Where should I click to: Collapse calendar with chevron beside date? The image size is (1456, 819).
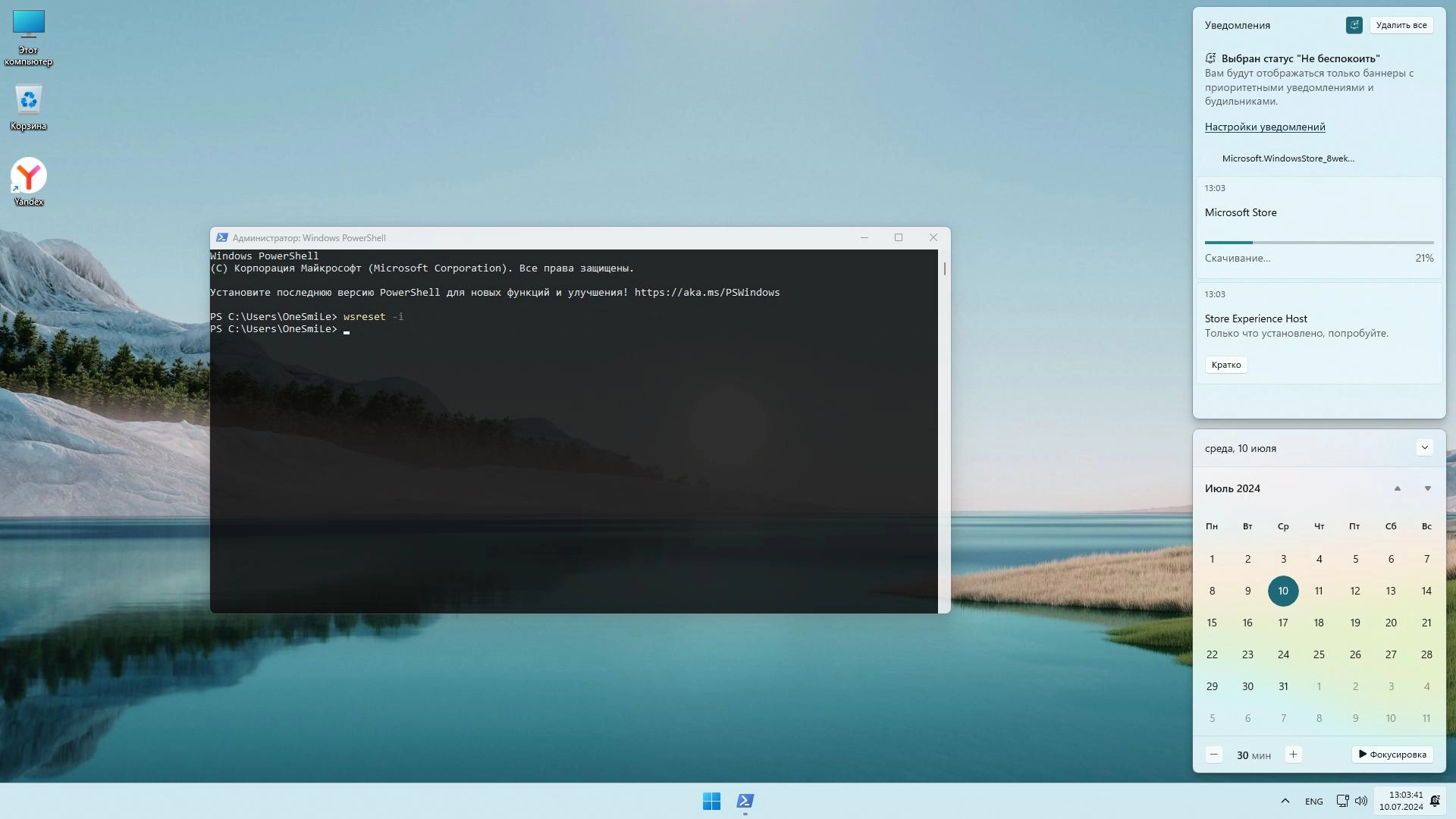click(1424, 447)
